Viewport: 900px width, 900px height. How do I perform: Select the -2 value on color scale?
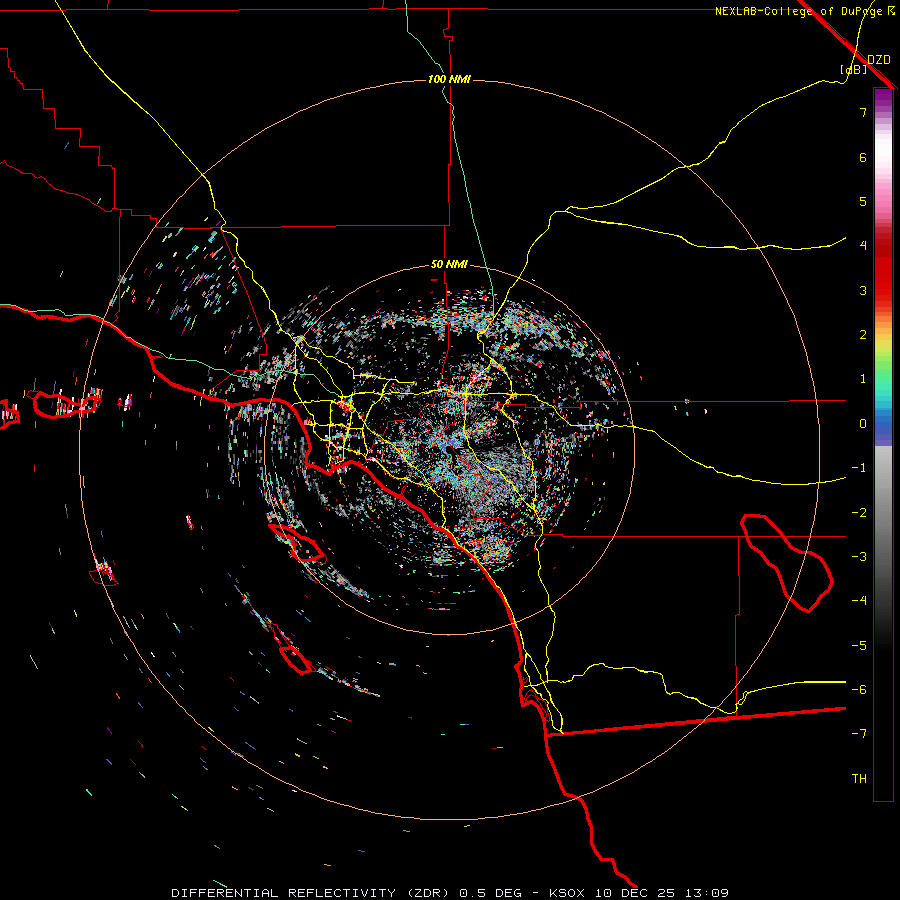(859, 513)
